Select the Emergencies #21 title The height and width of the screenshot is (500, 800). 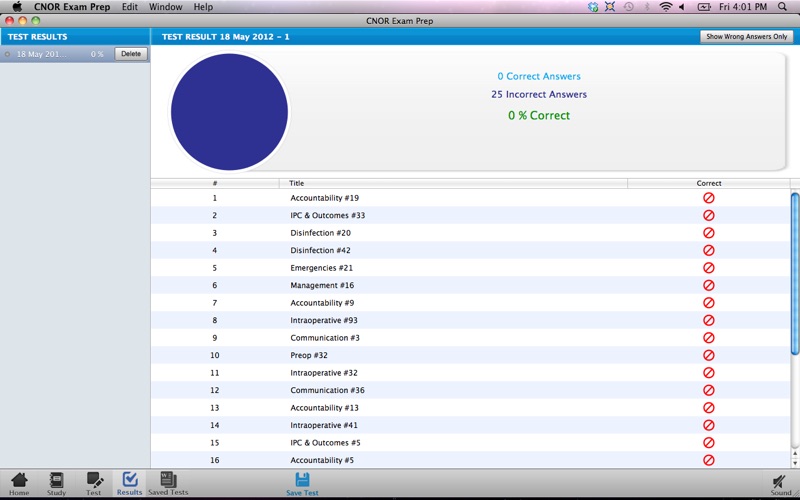[321, 268]
